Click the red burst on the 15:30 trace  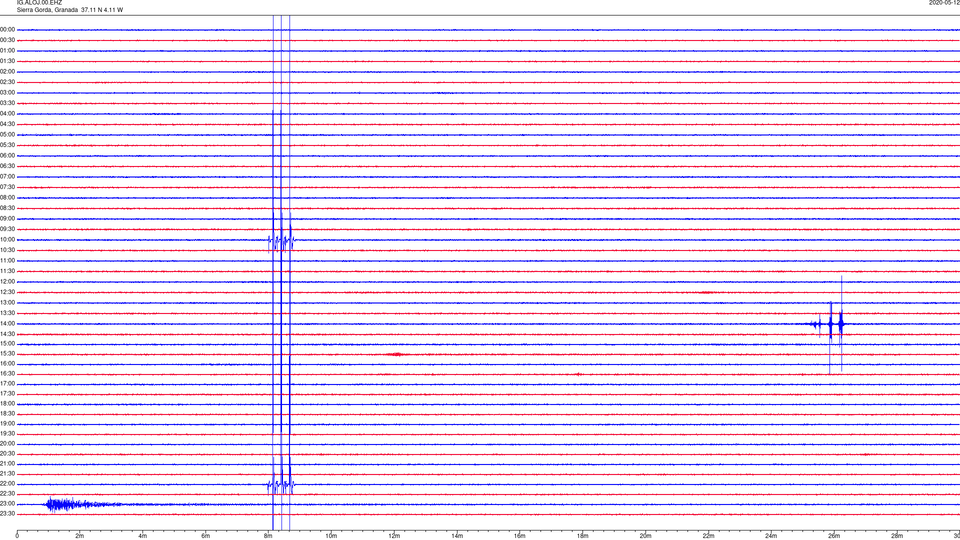[x=396, y=354]
